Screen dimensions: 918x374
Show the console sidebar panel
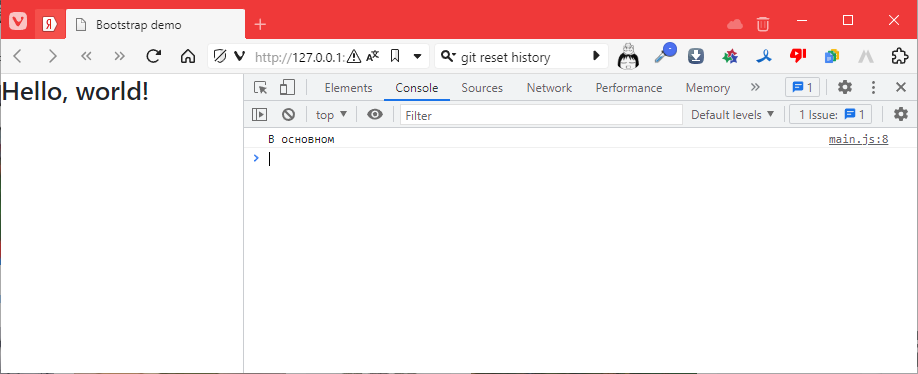(x=259, y=115)
